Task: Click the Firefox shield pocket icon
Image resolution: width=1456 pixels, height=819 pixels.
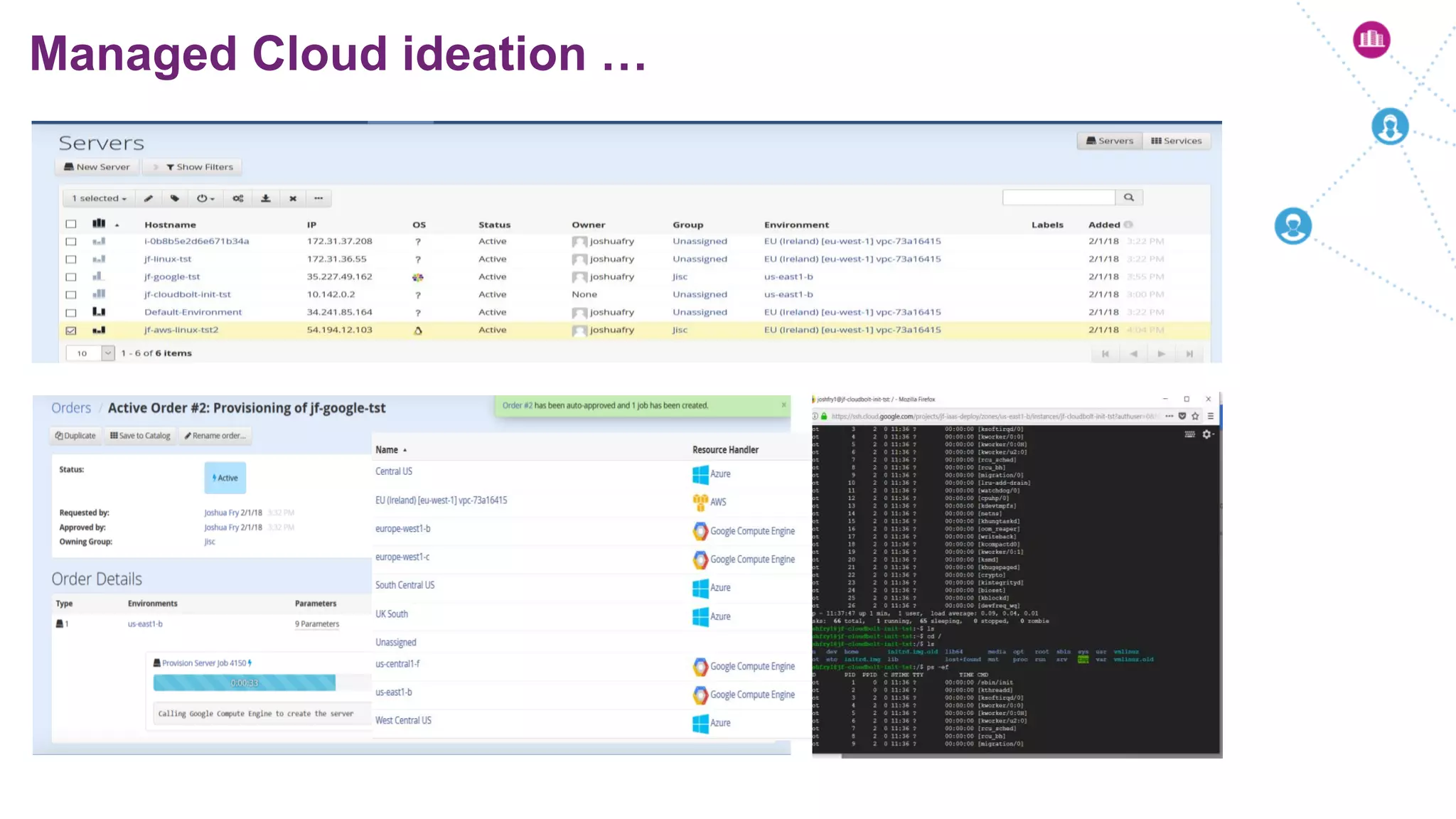Action: 1182,416
